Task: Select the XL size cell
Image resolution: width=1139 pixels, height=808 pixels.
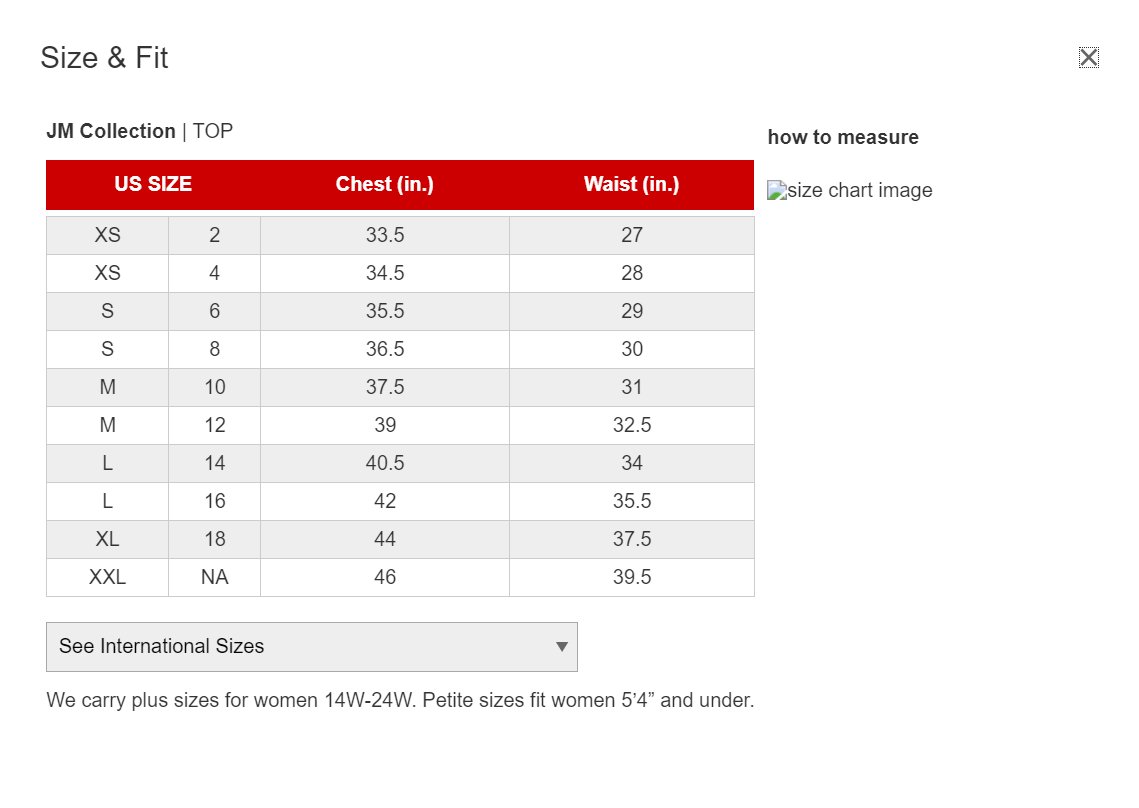Action: pyautogui.click(x=107, y=539)
